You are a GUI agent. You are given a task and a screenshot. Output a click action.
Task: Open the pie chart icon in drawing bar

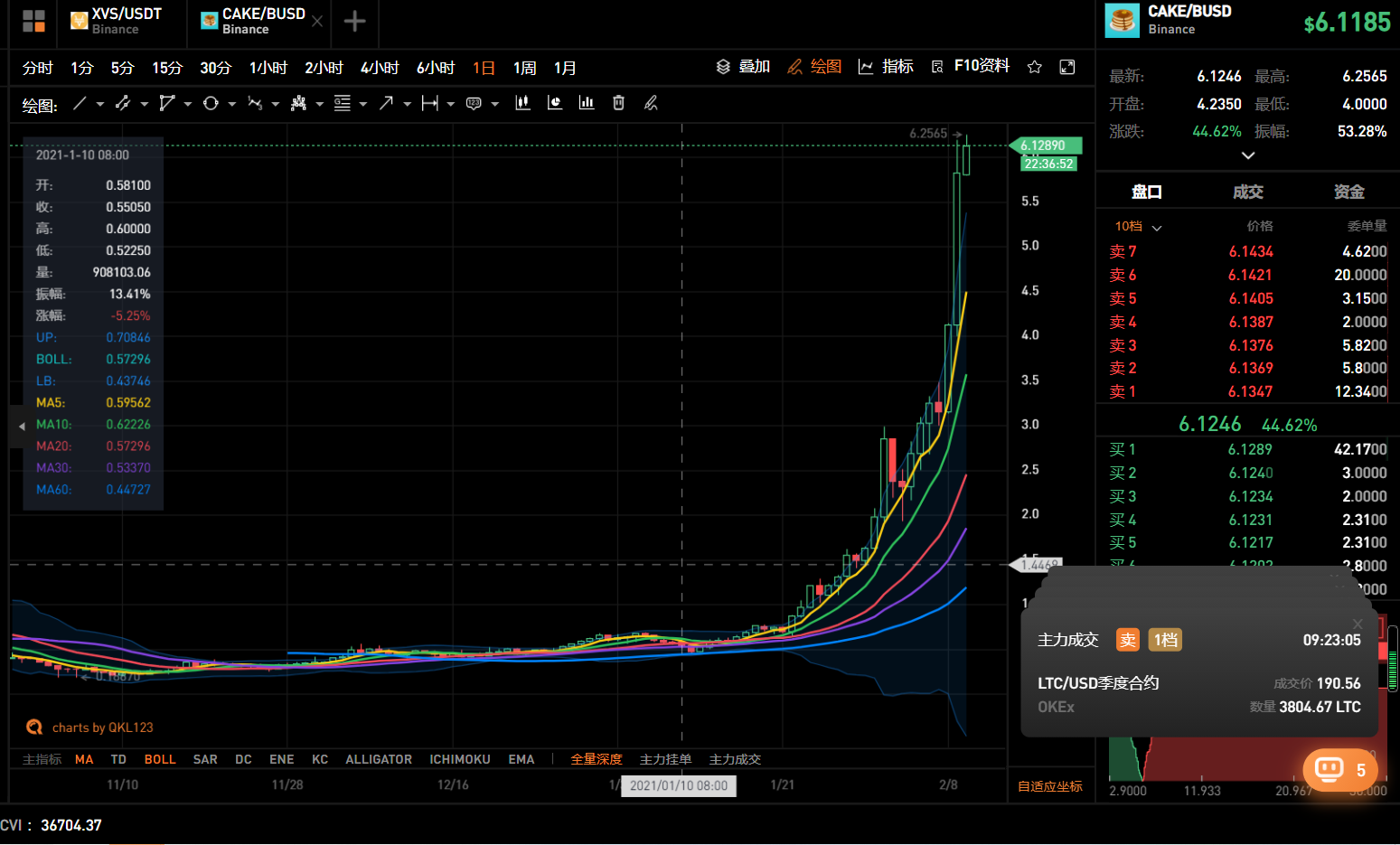click(x=555, y=103)
